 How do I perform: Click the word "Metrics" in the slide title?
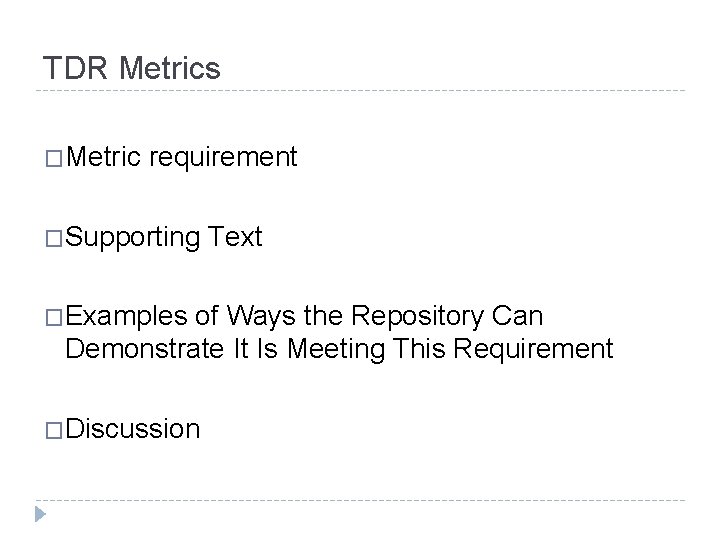point(170,69)
